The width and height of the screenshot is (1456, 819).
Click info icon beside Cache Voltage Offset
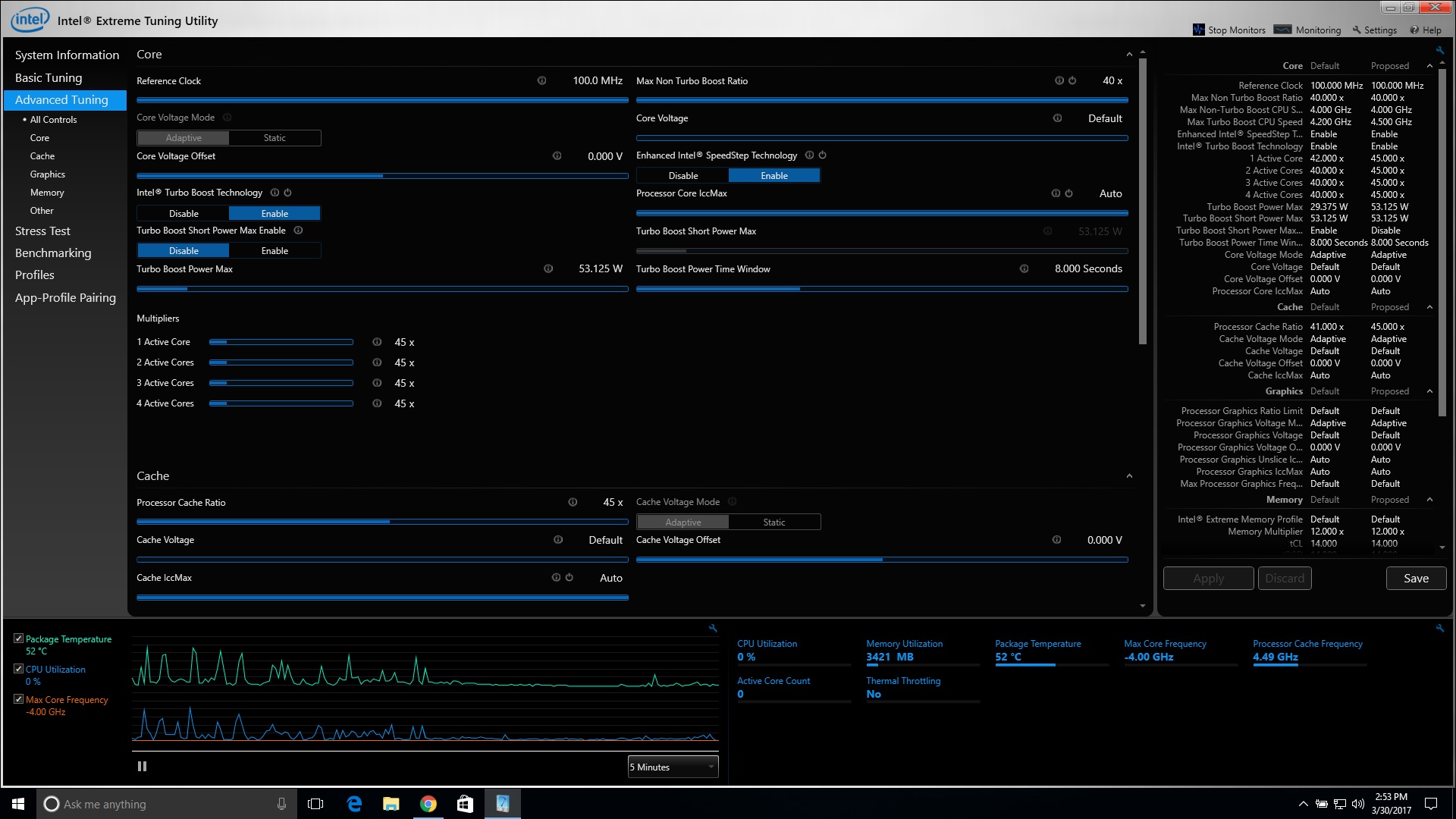point(1056,540)
